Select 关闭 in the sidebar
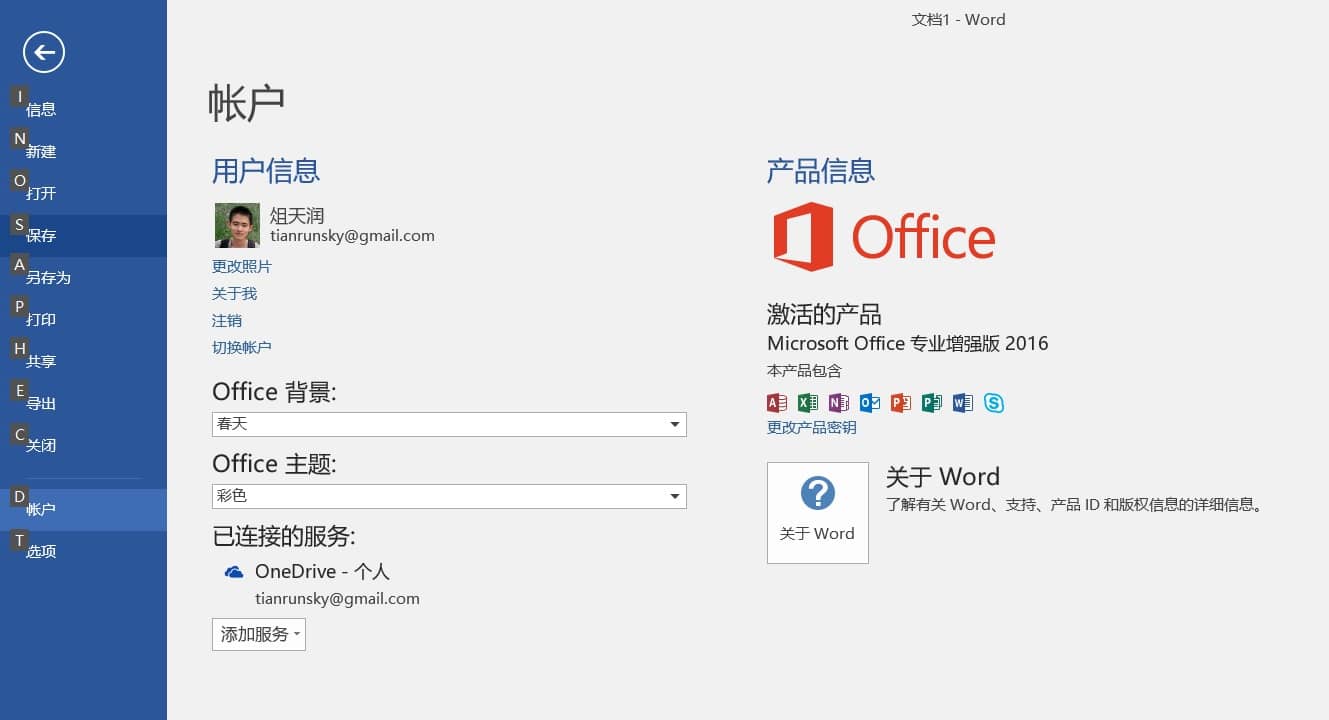 tap(83, 445)
